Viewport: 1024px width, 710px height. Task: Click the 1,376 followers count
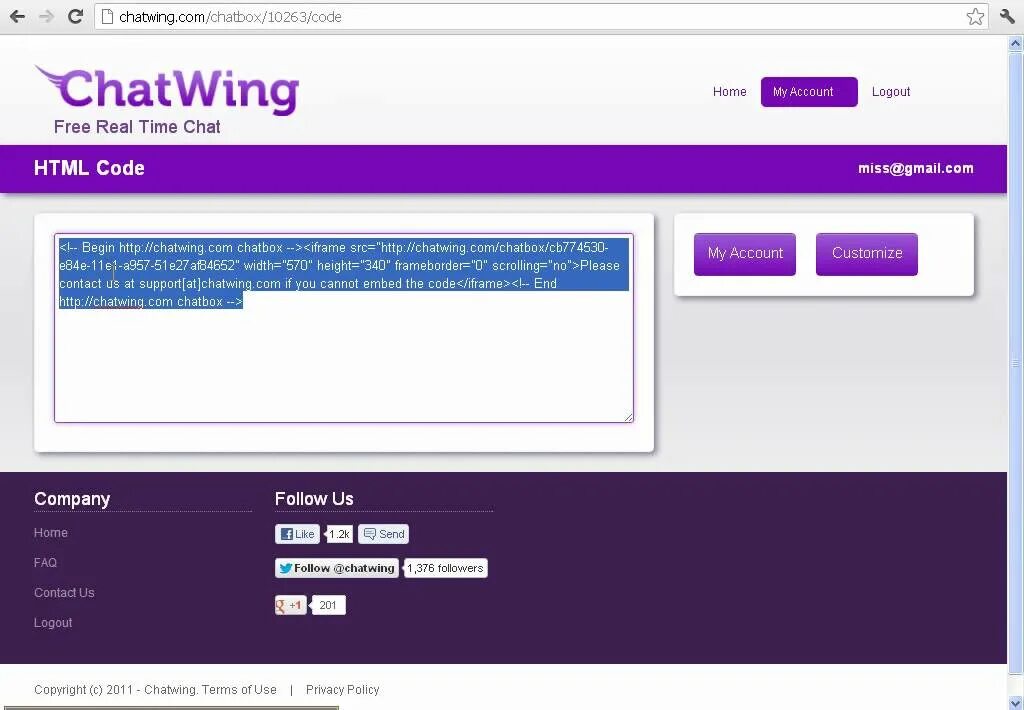point(445,568)
